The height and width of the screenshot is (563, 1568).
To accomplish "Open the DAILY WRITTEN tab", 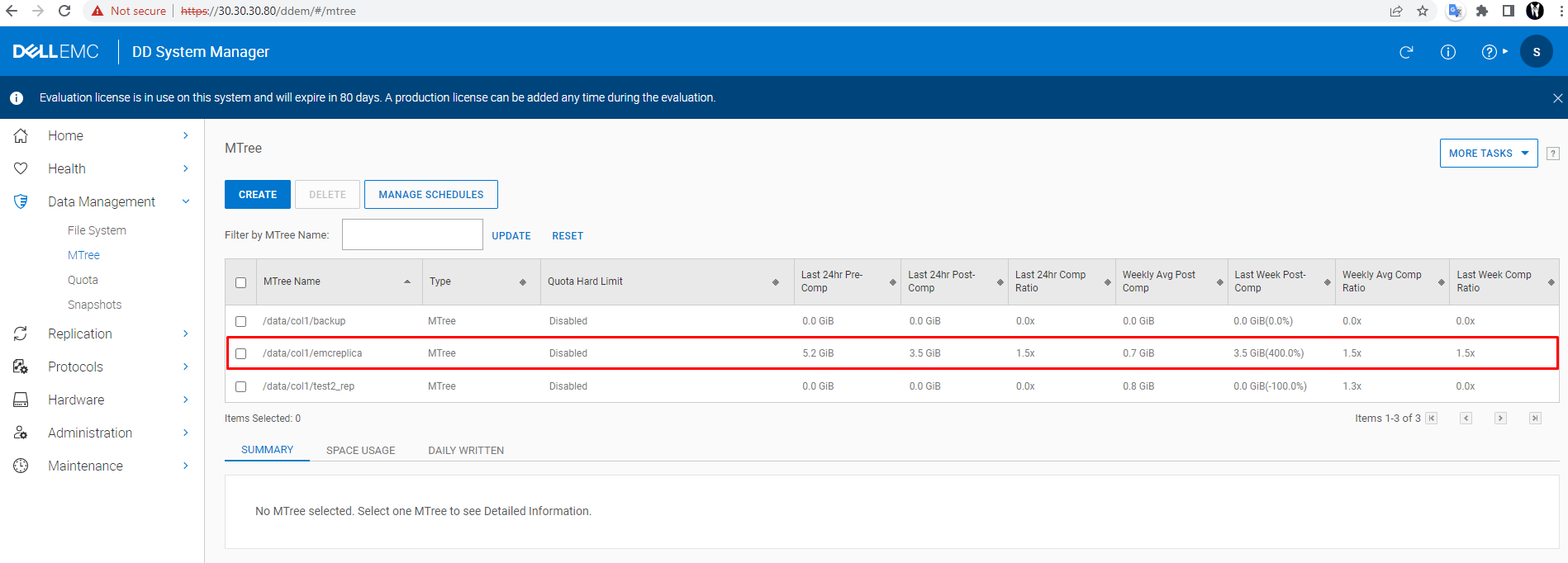I will pos(466,451).
